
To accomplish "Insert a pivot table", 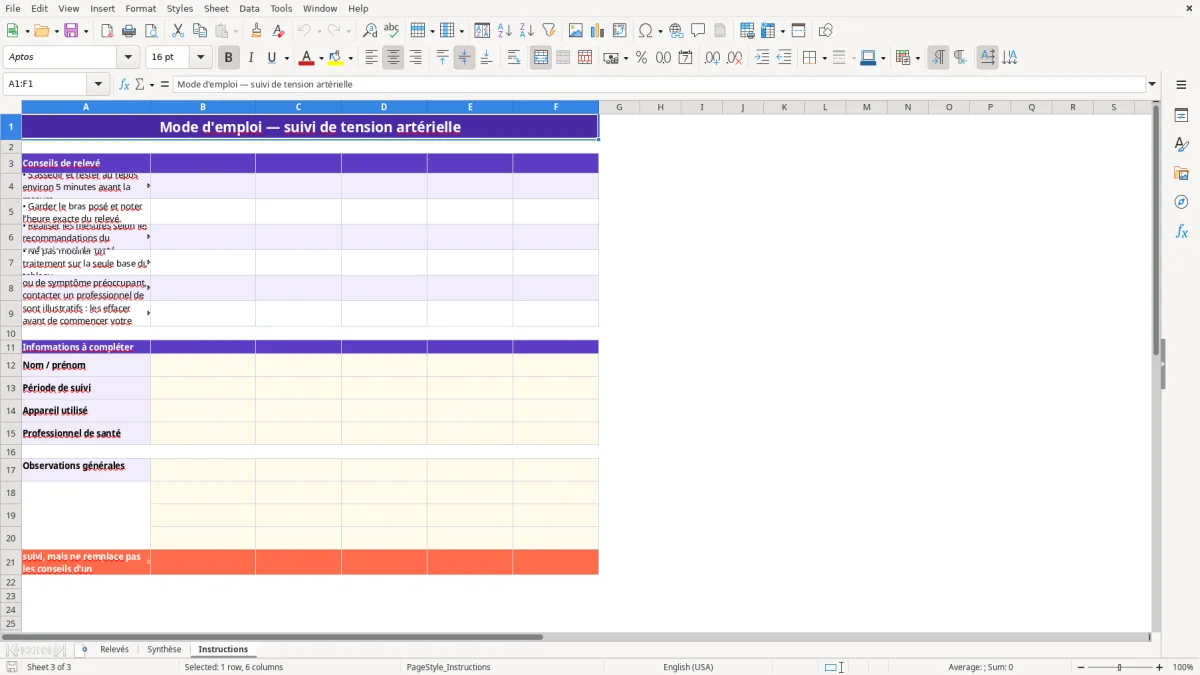I will pyautogui.click(x=620, y=31).
